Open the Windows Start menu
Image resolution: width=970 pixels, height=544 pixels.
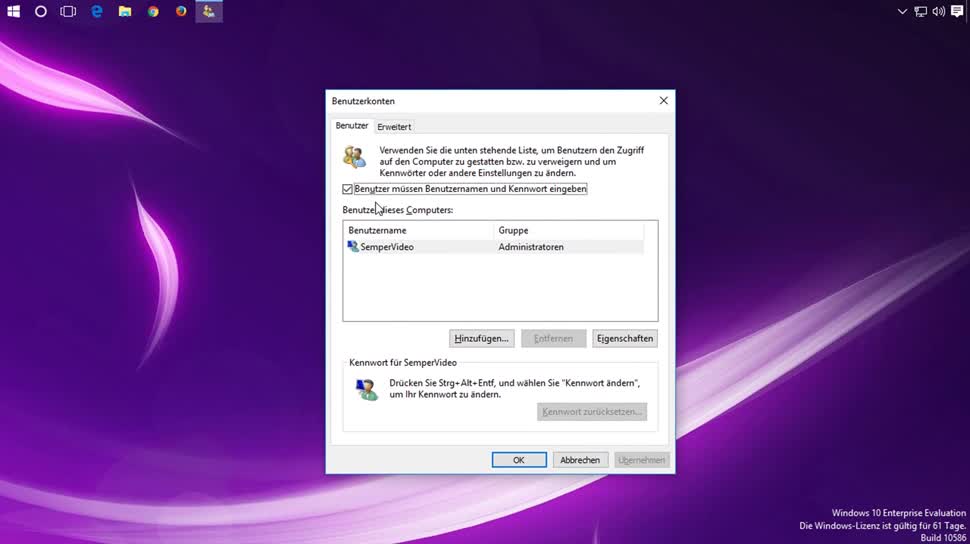(x=13, y=11)
